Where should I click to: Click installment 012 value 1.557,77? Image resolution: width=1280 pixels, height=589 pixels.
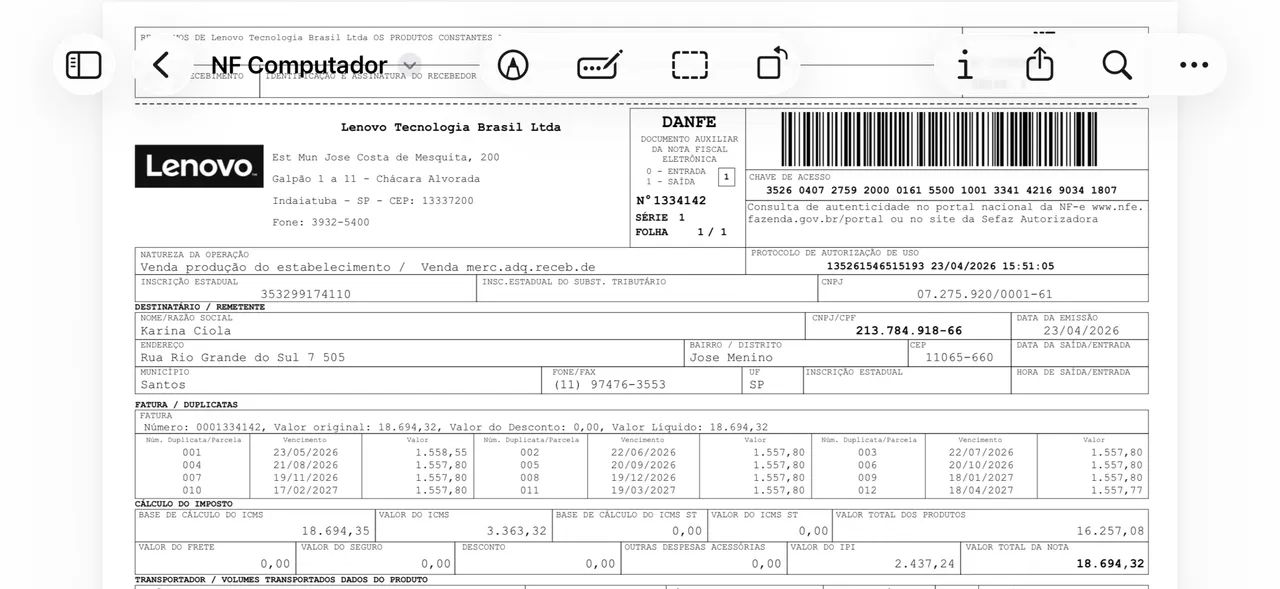tap(1117, 490)
